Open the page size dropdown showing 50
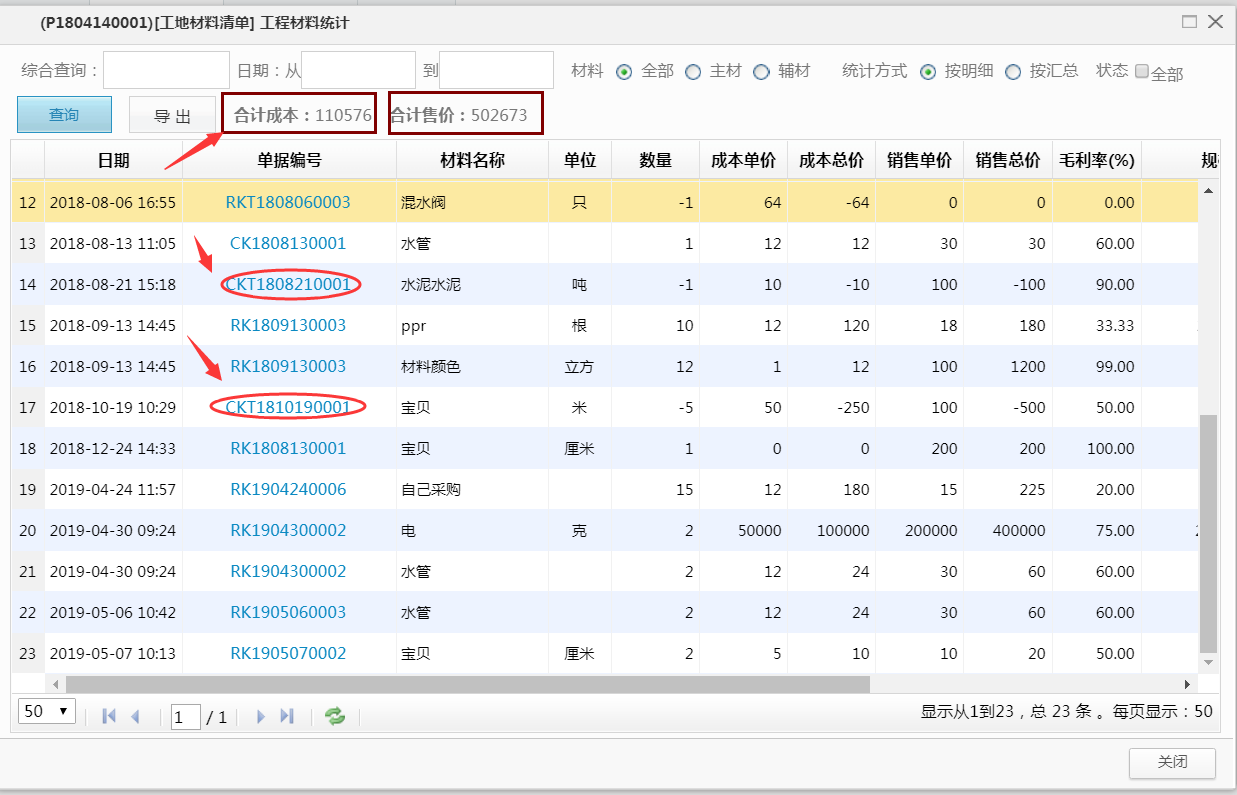This screenshot has width=1237, height=795. tap(47, 711)
